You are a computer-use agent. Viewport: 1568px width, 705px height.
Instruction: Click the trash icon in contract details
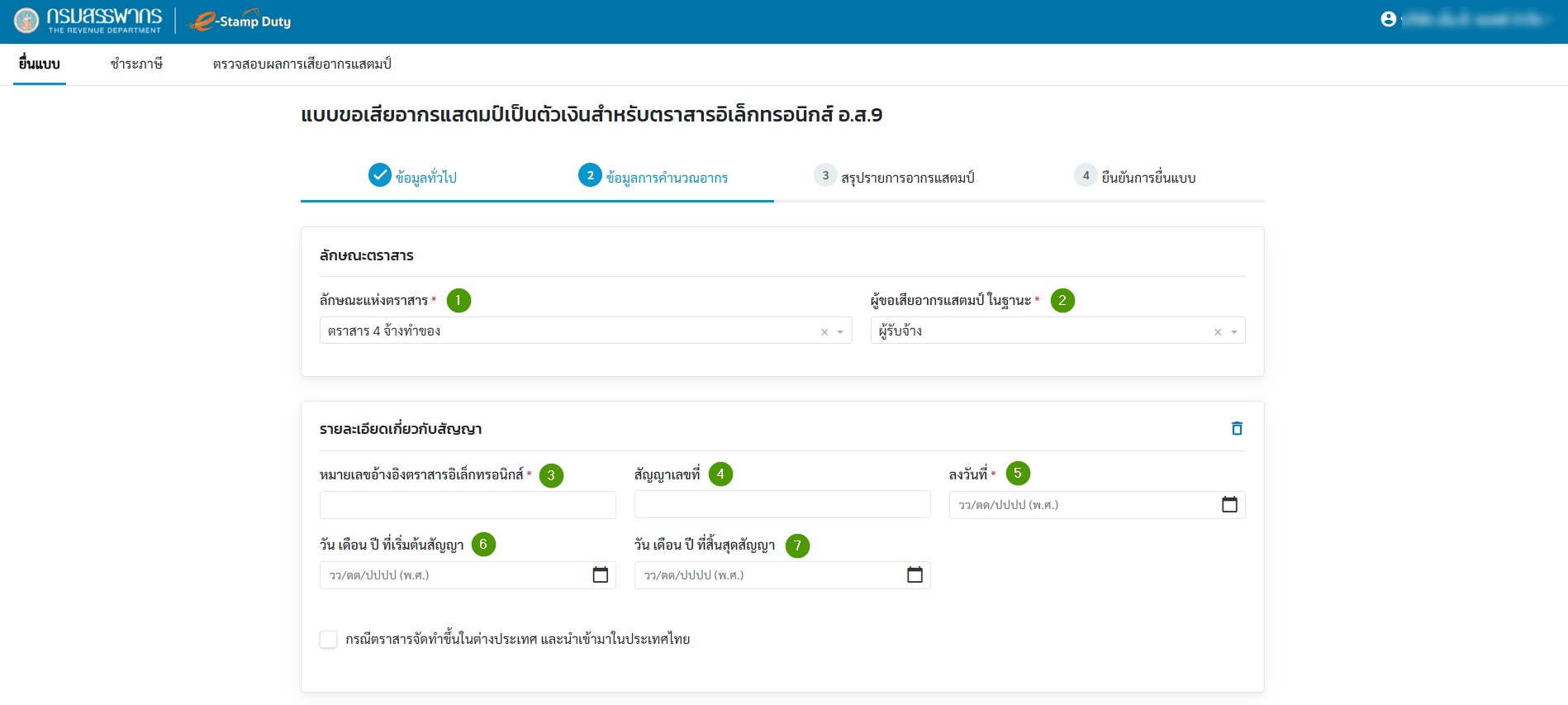1237,428
